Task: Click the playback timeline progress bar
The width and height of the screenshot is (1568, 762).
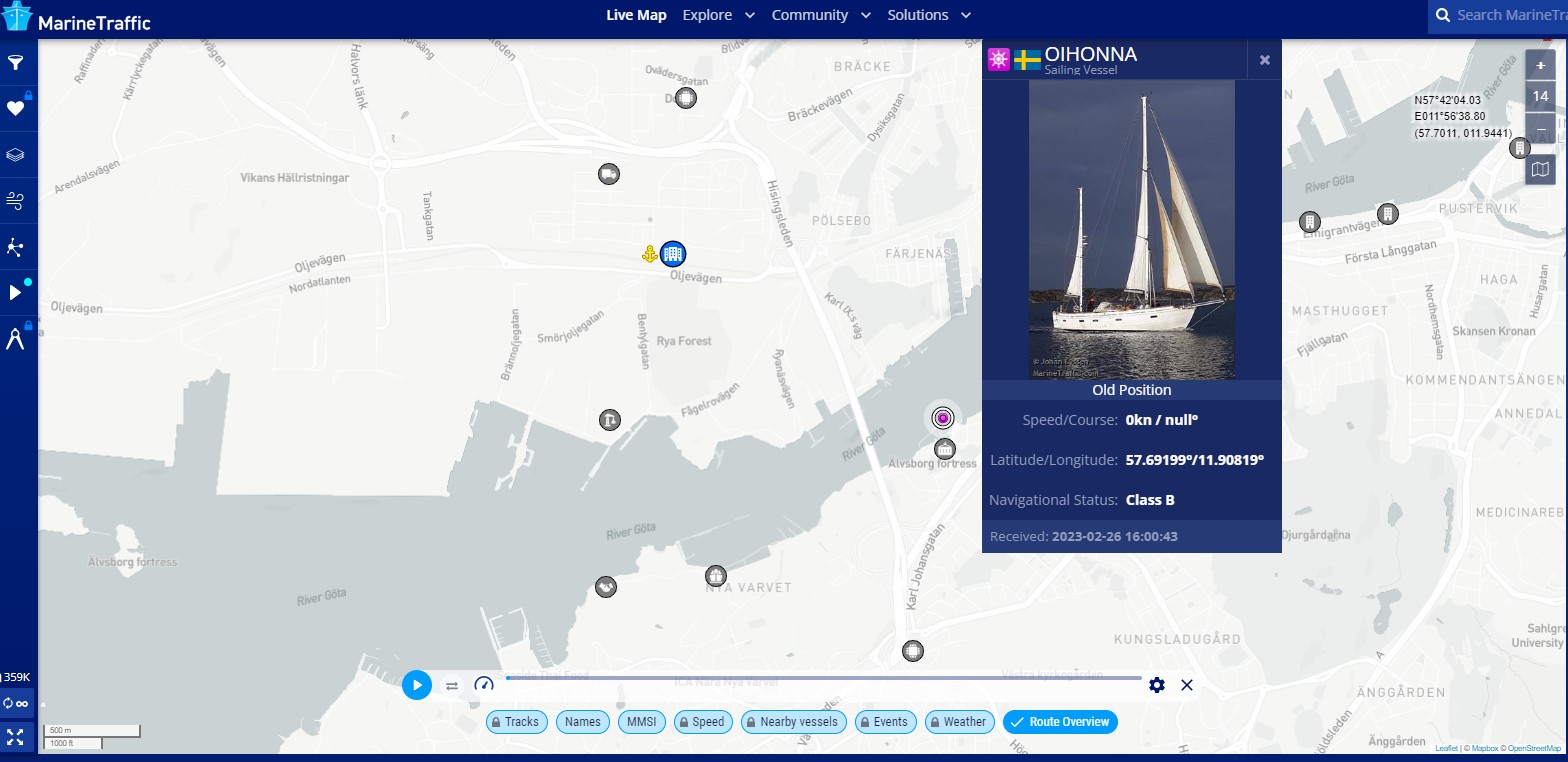Action: point(823,678)
